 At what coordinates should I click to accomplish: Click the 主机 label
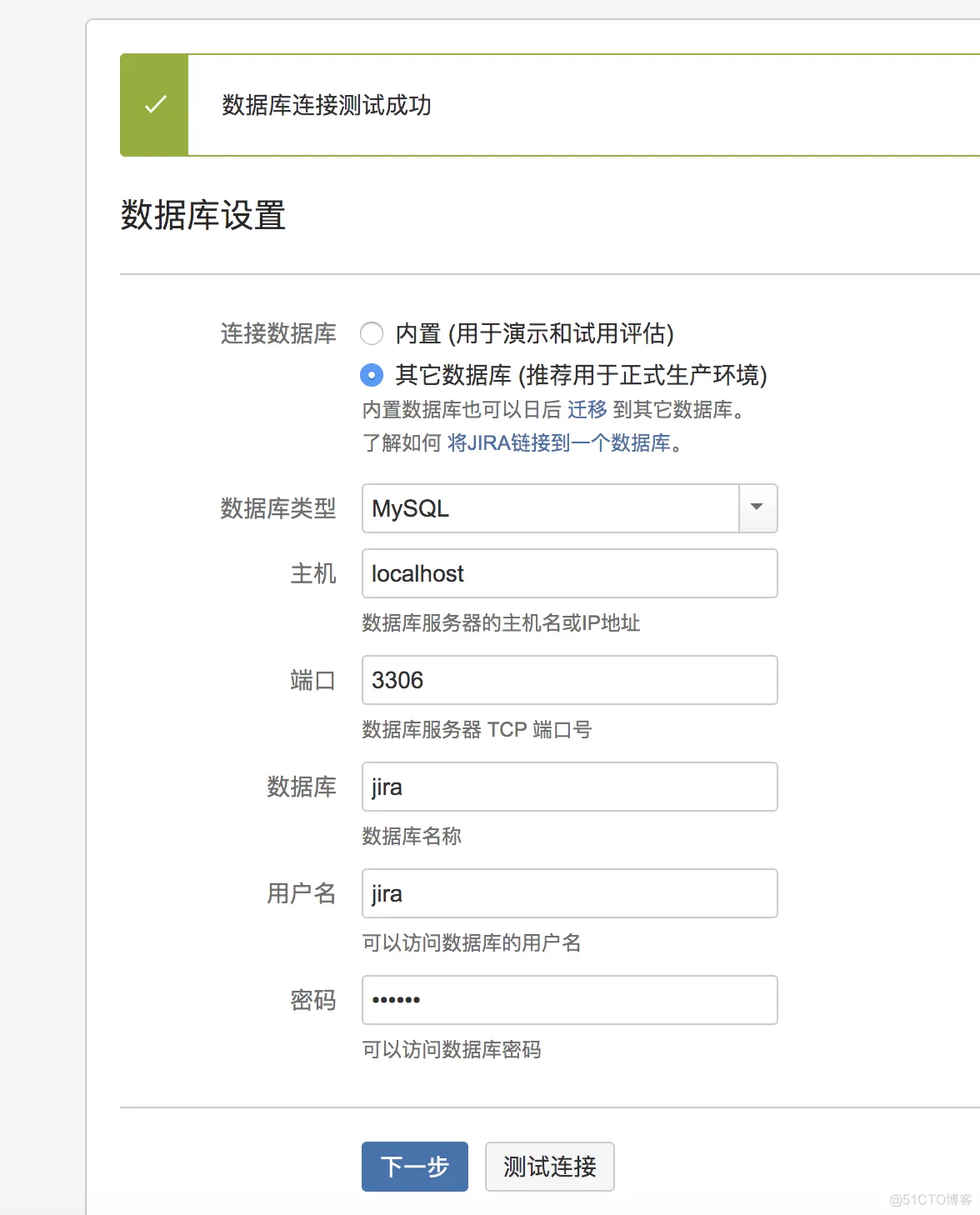313,573
